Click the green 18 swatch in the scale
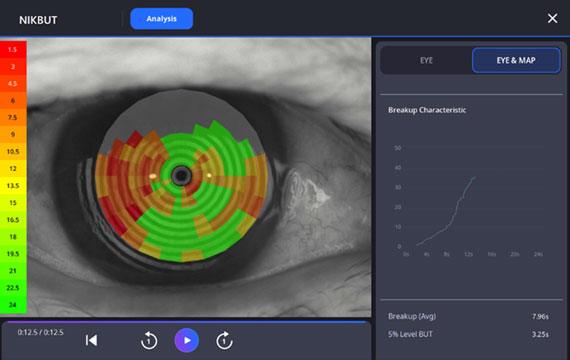 [13, 237]
